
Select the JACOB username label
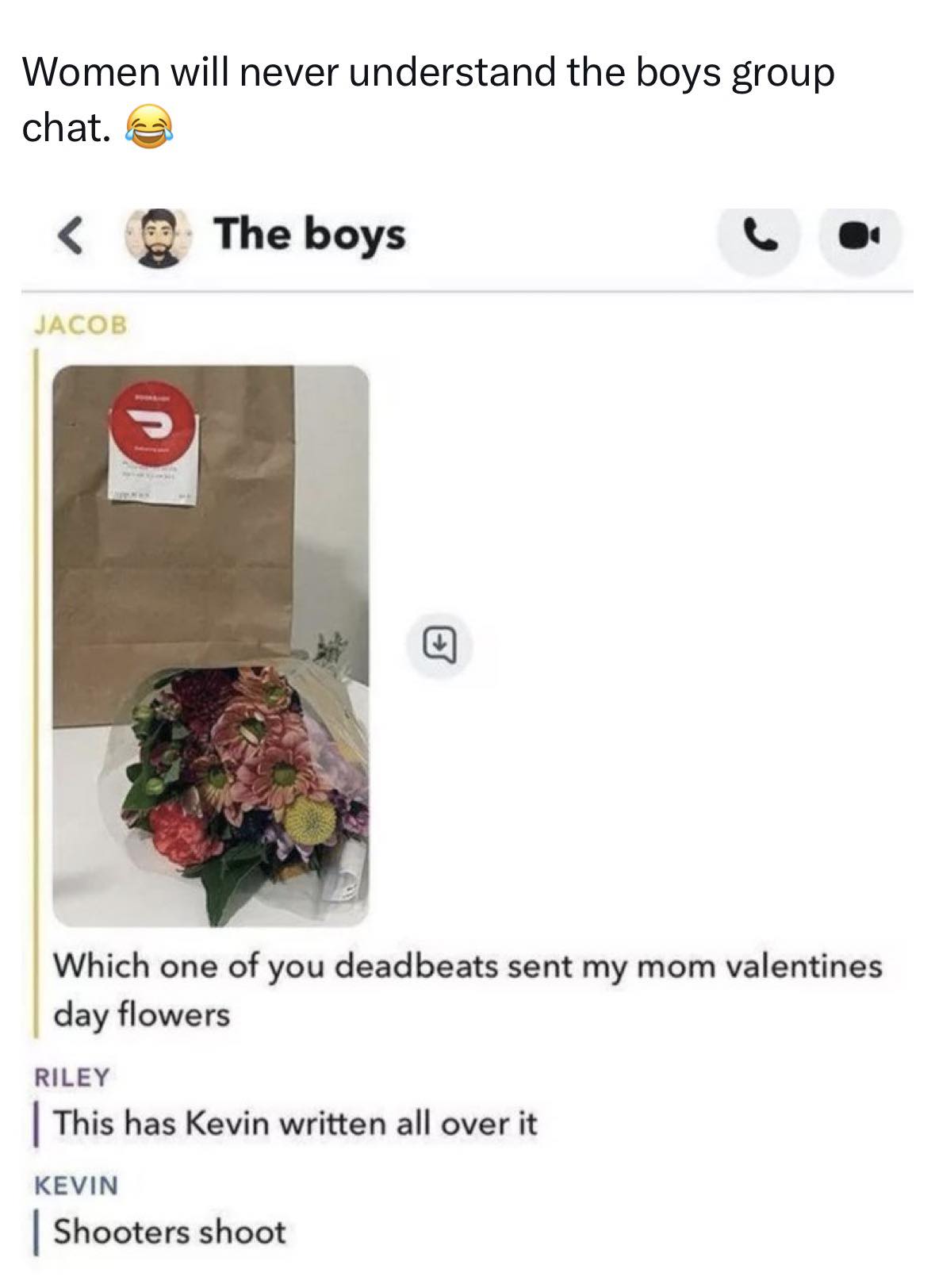(82, 323)
